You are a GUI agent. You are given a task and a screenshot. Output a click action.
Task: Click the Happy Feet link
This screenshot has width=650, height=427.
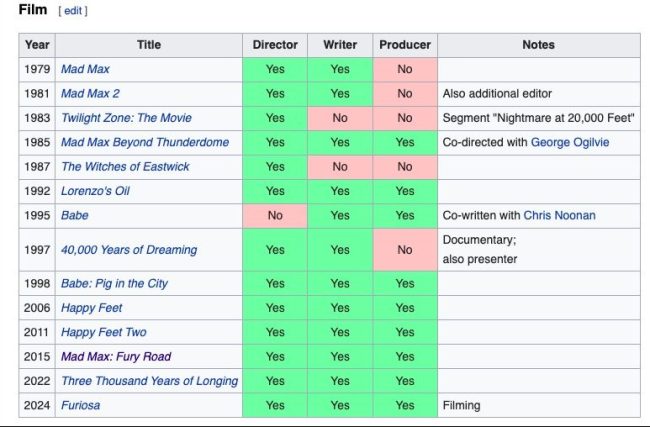coord(91,308)
